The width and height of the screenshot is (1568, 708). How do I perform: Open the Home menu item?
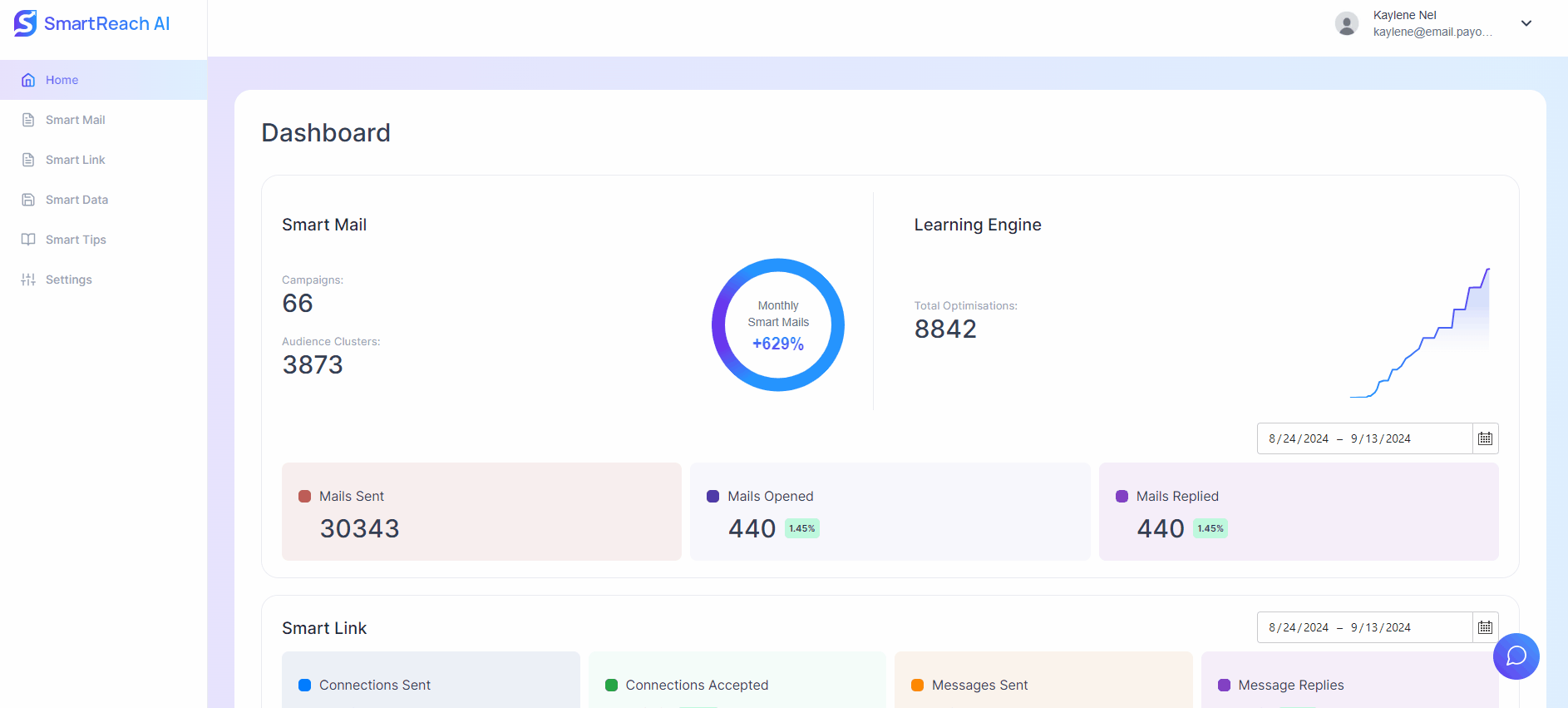(103, 80)
